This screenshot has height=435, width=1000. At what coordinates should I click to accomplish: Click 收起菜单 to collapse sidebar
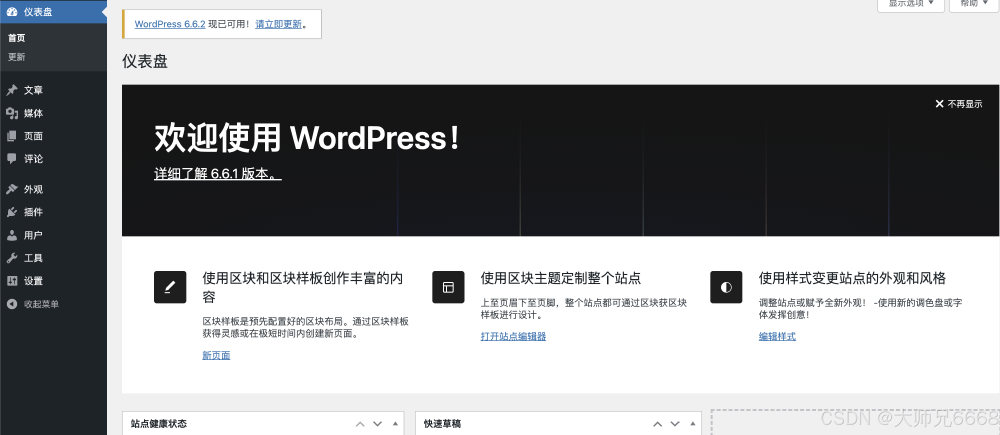(41, 304)
